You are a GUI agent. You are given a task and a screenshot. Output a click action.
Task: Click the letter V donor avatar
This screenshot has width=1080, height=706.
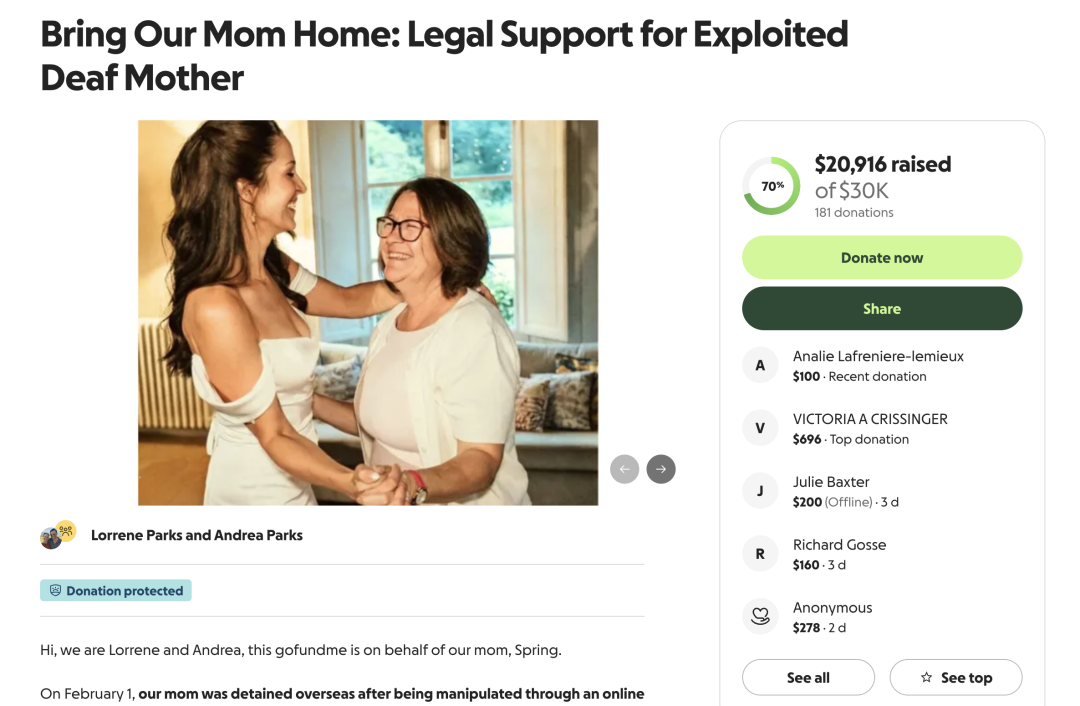click(760, 428)
